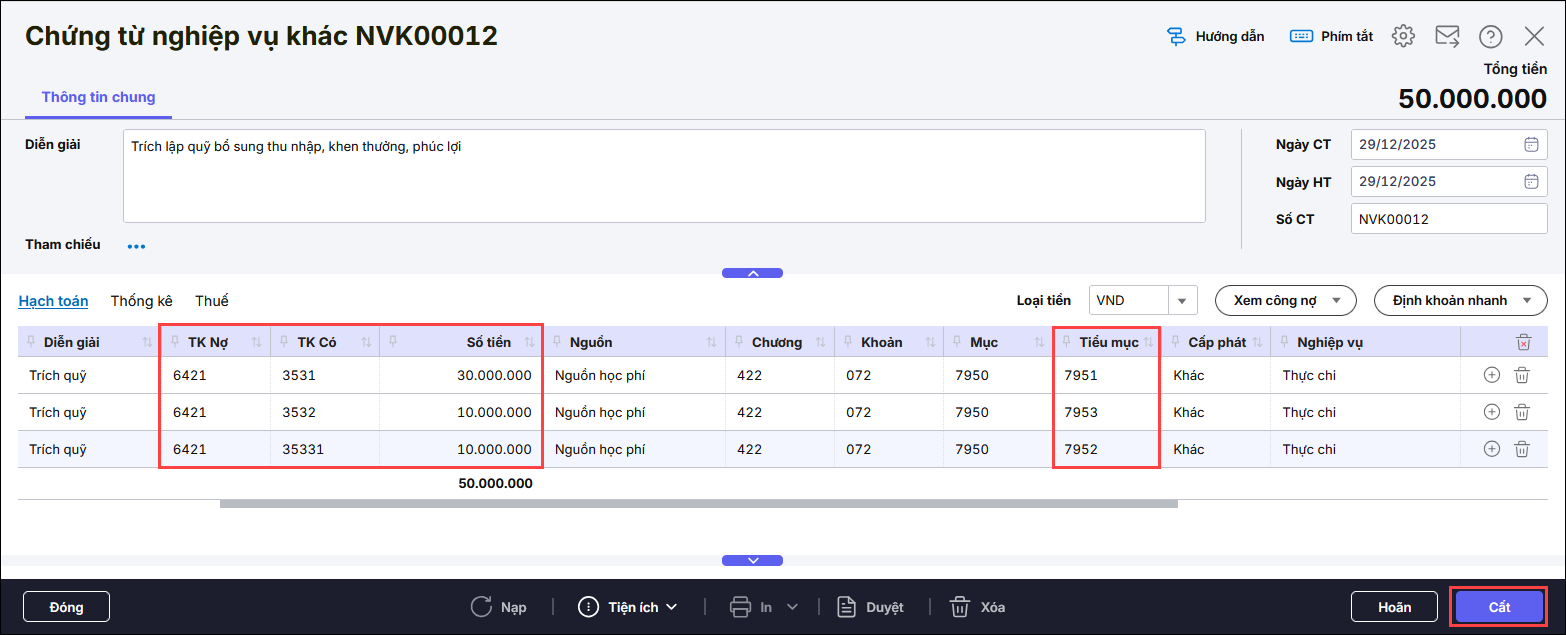Switch to the Thuế tab
Viewport: 1566px width, 635px height.
point(211,301)
